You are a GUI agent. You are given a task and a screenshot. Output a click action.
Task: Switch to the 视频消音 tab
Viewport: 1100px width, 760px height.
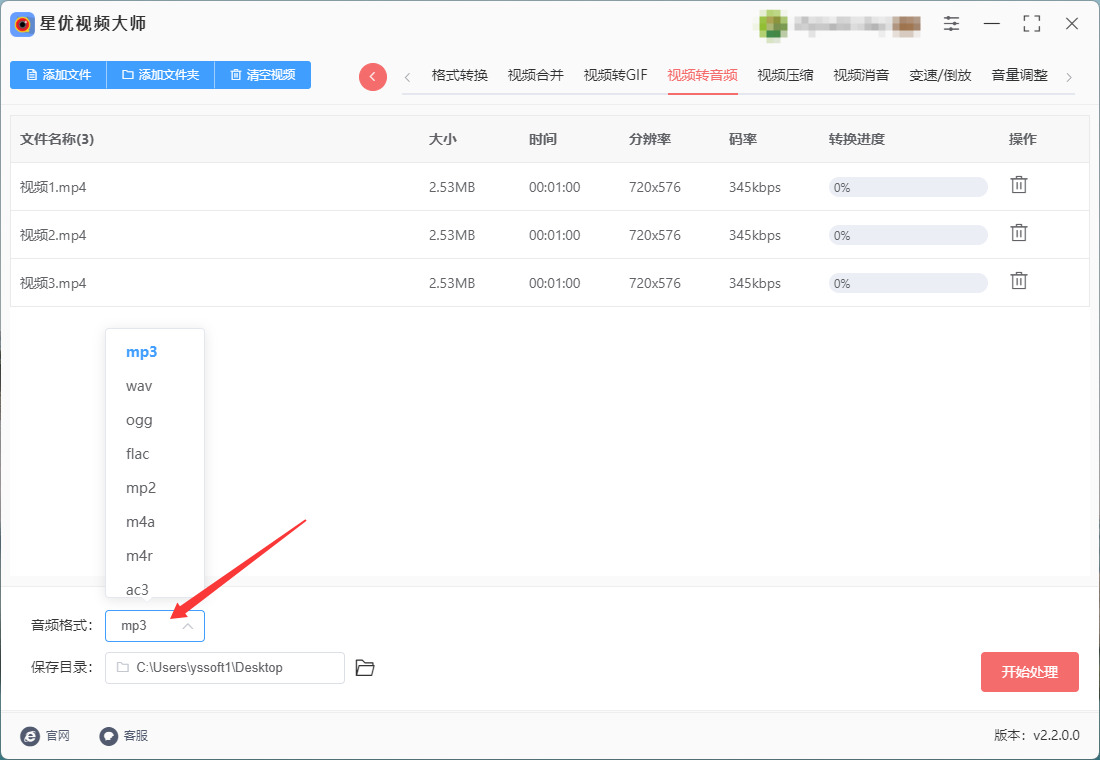pyautogui.click(x=861, y=75)
